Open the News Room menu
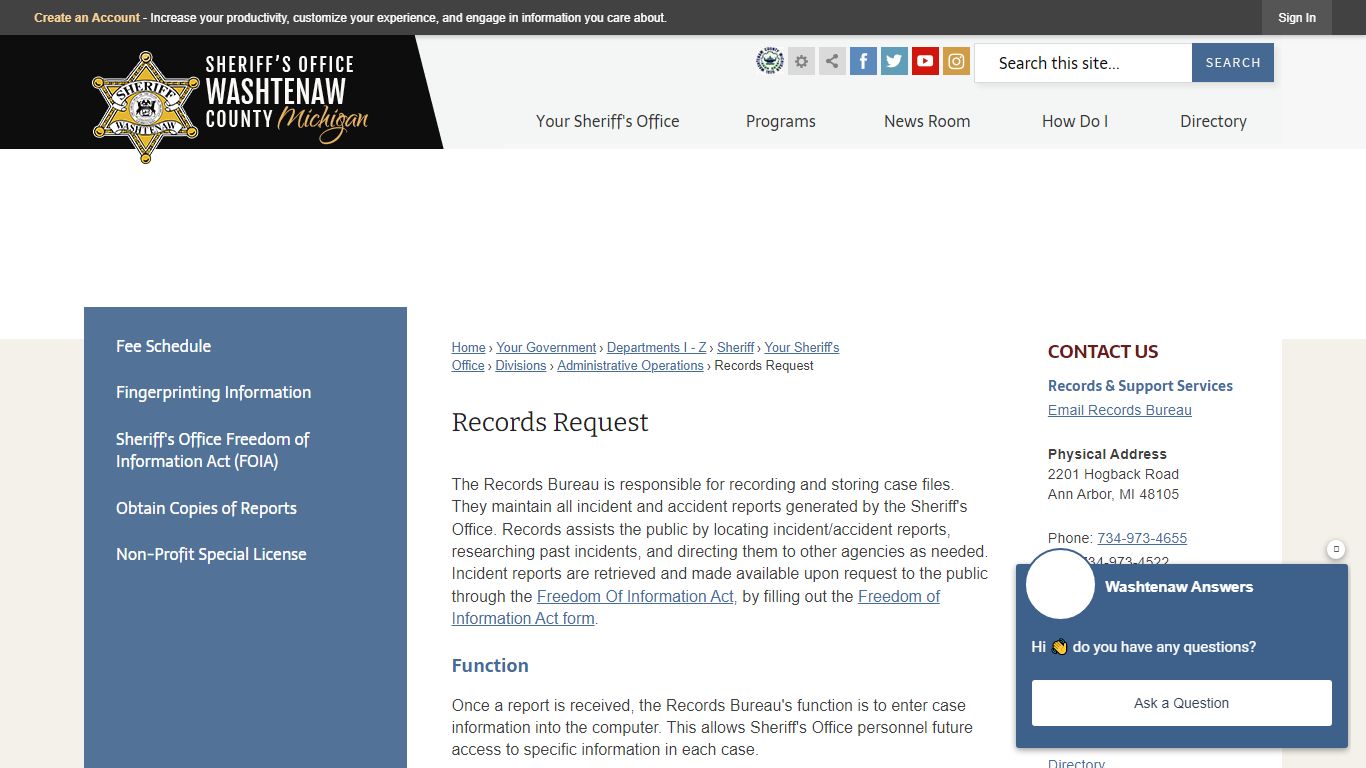 pos(927,121)
